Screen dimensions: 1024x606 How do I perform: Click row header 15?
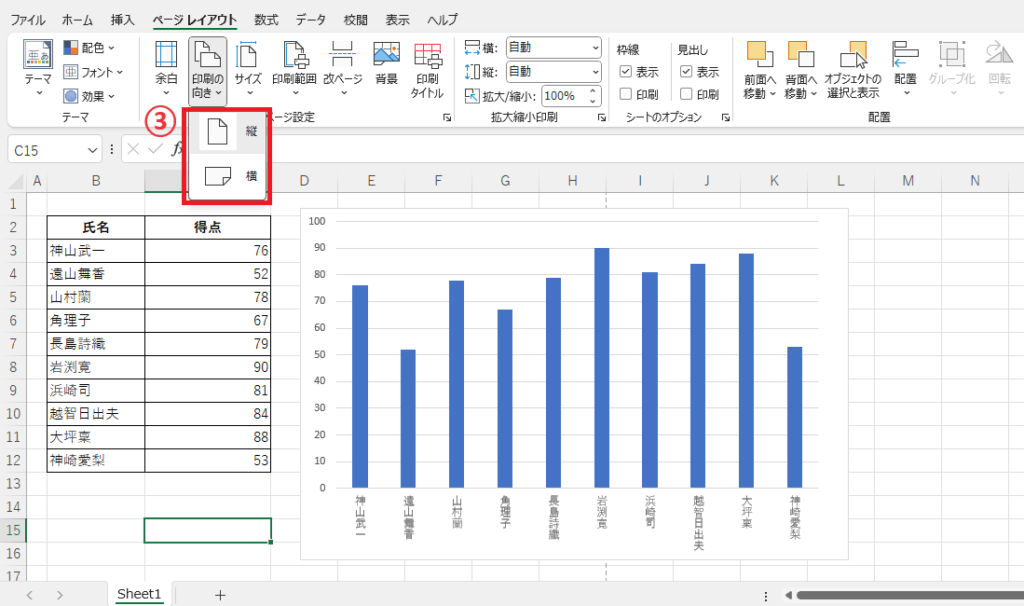[13, 530]
